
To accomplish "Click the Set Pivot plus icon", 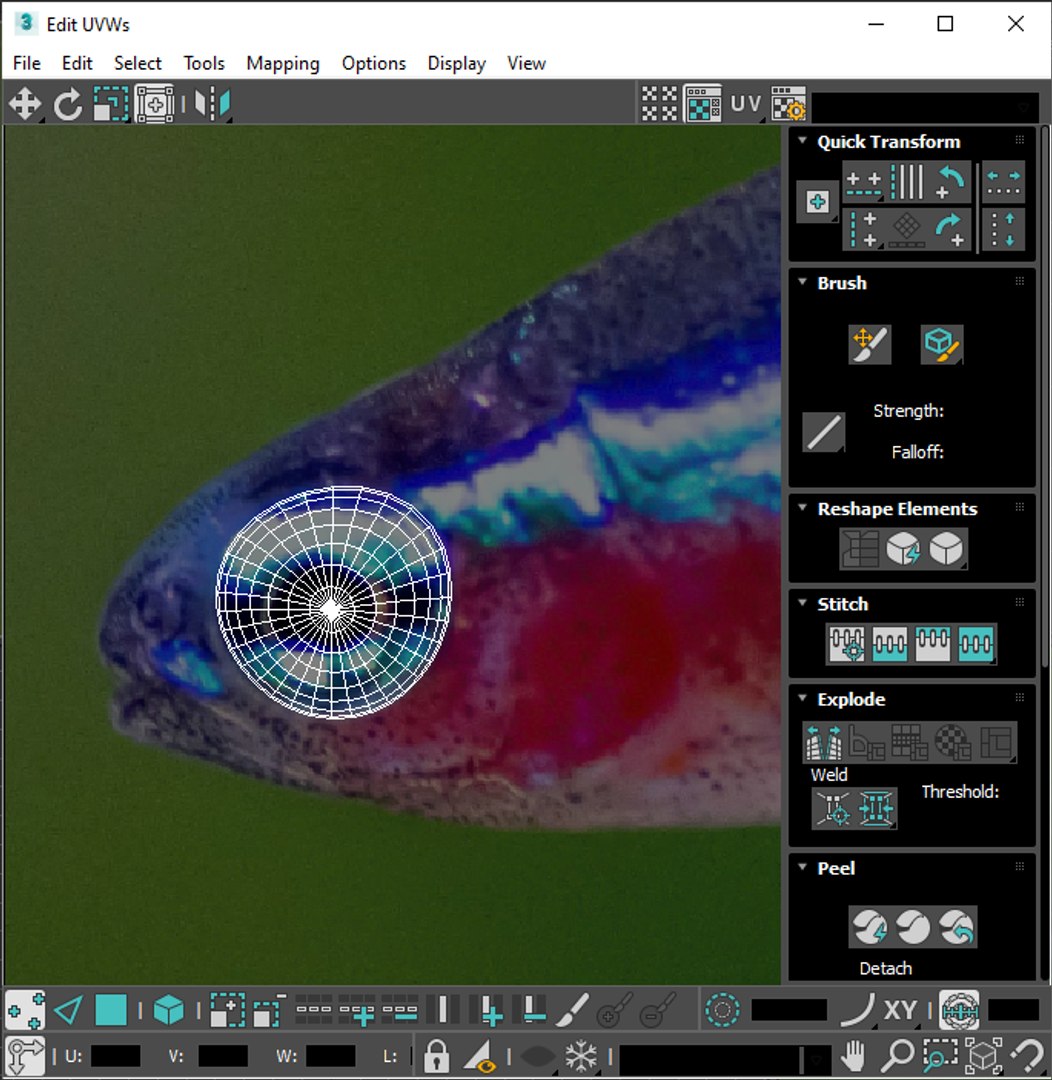I will click(818, 202).
